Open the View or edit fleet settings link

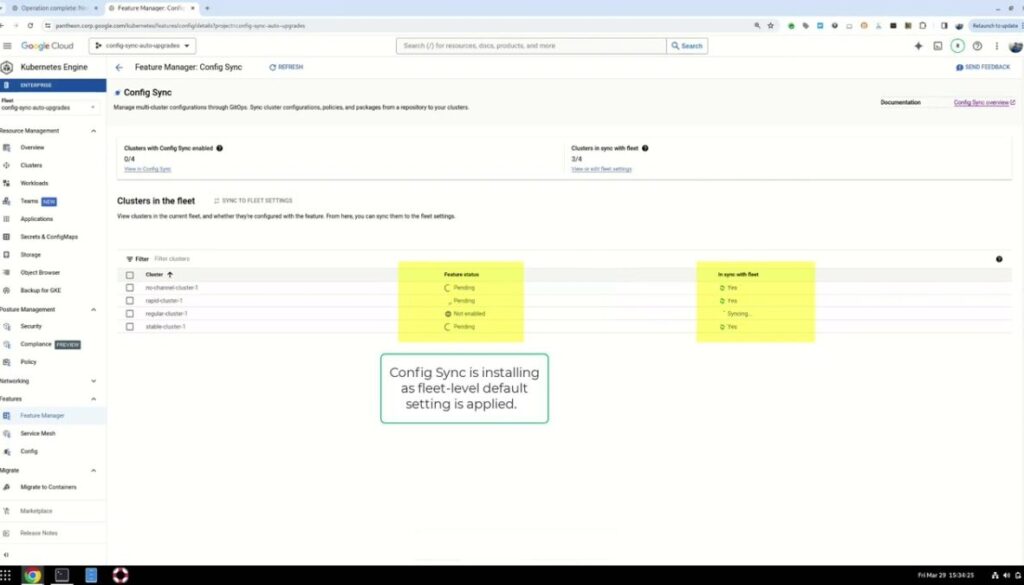click(x=601, y=169)
